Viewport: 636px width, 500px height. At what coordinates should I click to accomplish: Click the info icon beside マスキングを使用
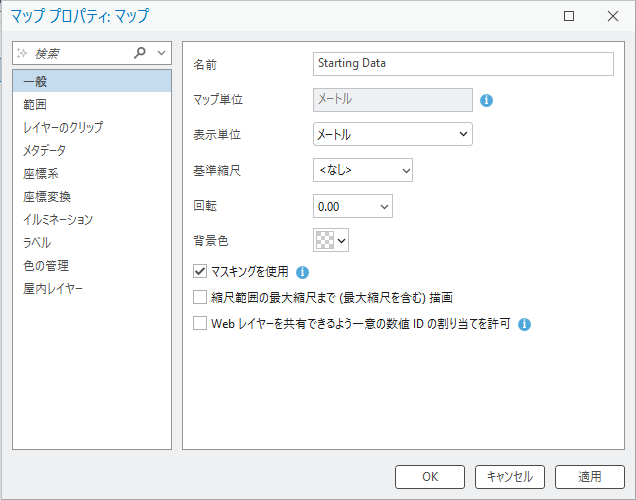tap(302, 271)
